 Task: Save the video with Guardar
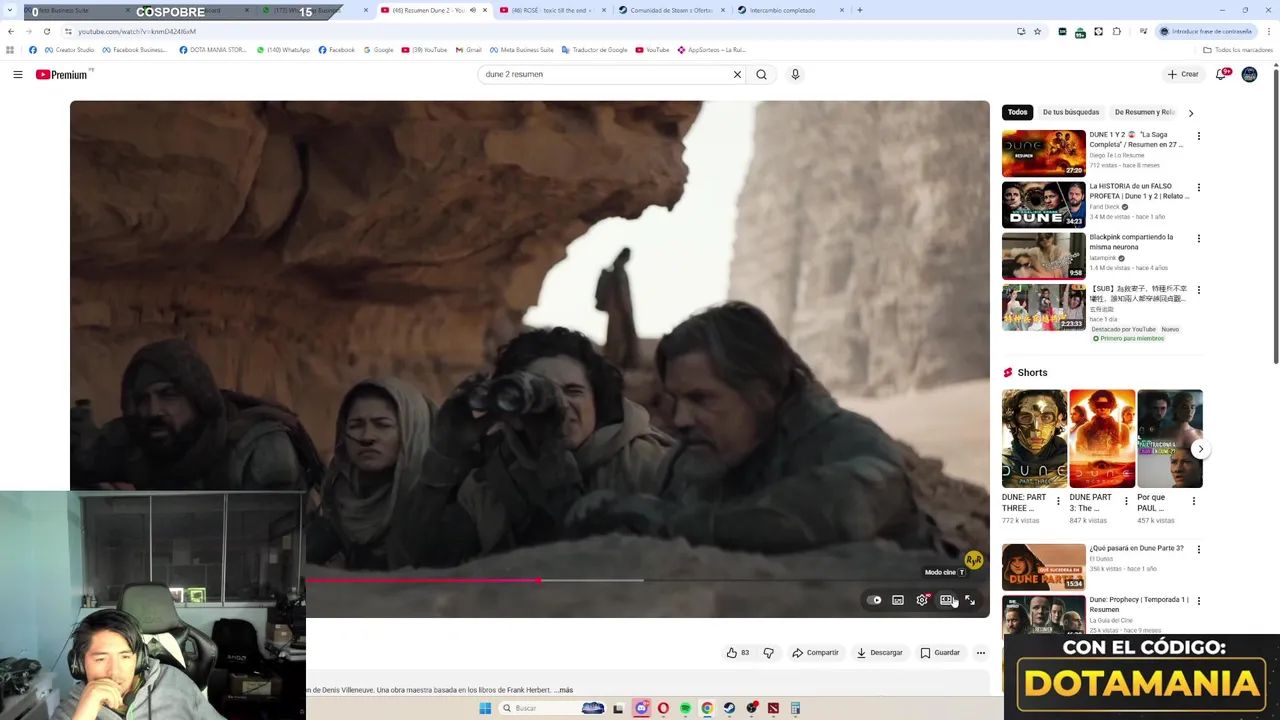[940, 653]
